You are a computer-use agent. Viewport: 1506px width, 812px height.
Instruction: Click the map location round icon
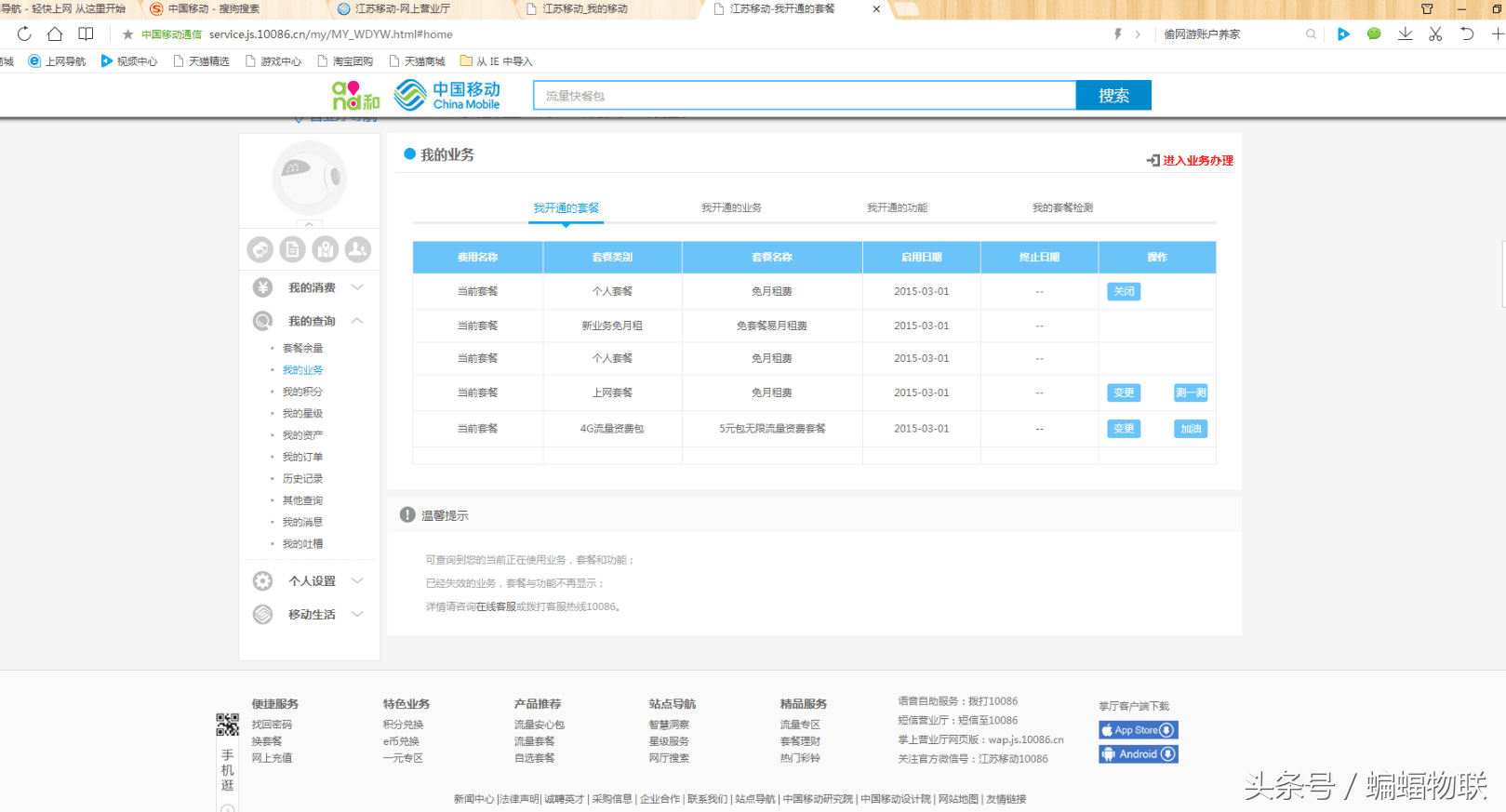tap(326, 249)
